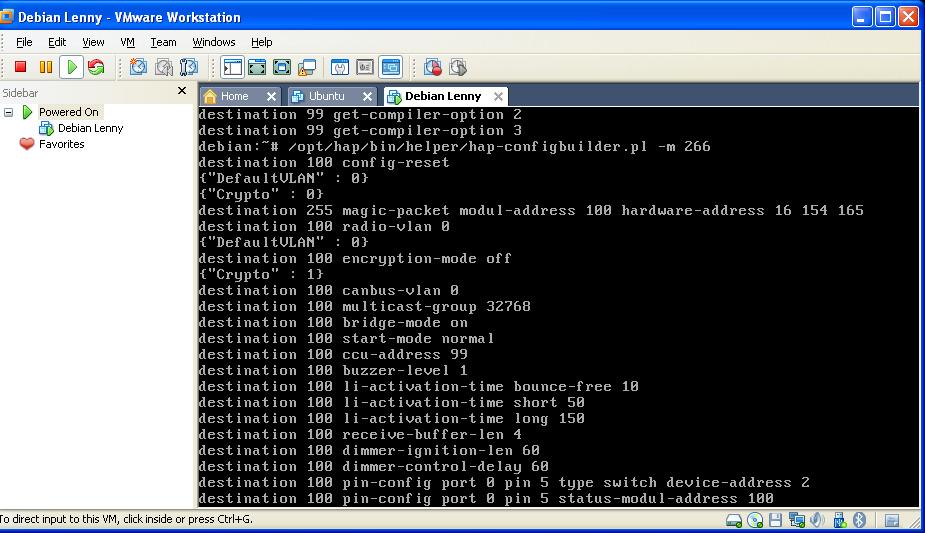Screen dimensions: 925x533
Task: Click the hard disk status icon
Action: pos(734,520)
